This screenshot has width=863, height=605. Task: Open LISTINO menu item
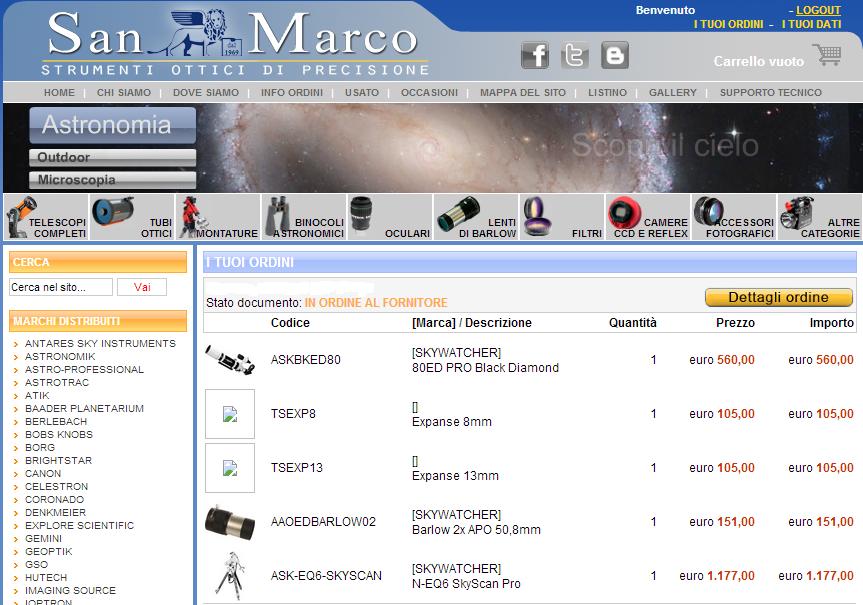coord(607,92)
